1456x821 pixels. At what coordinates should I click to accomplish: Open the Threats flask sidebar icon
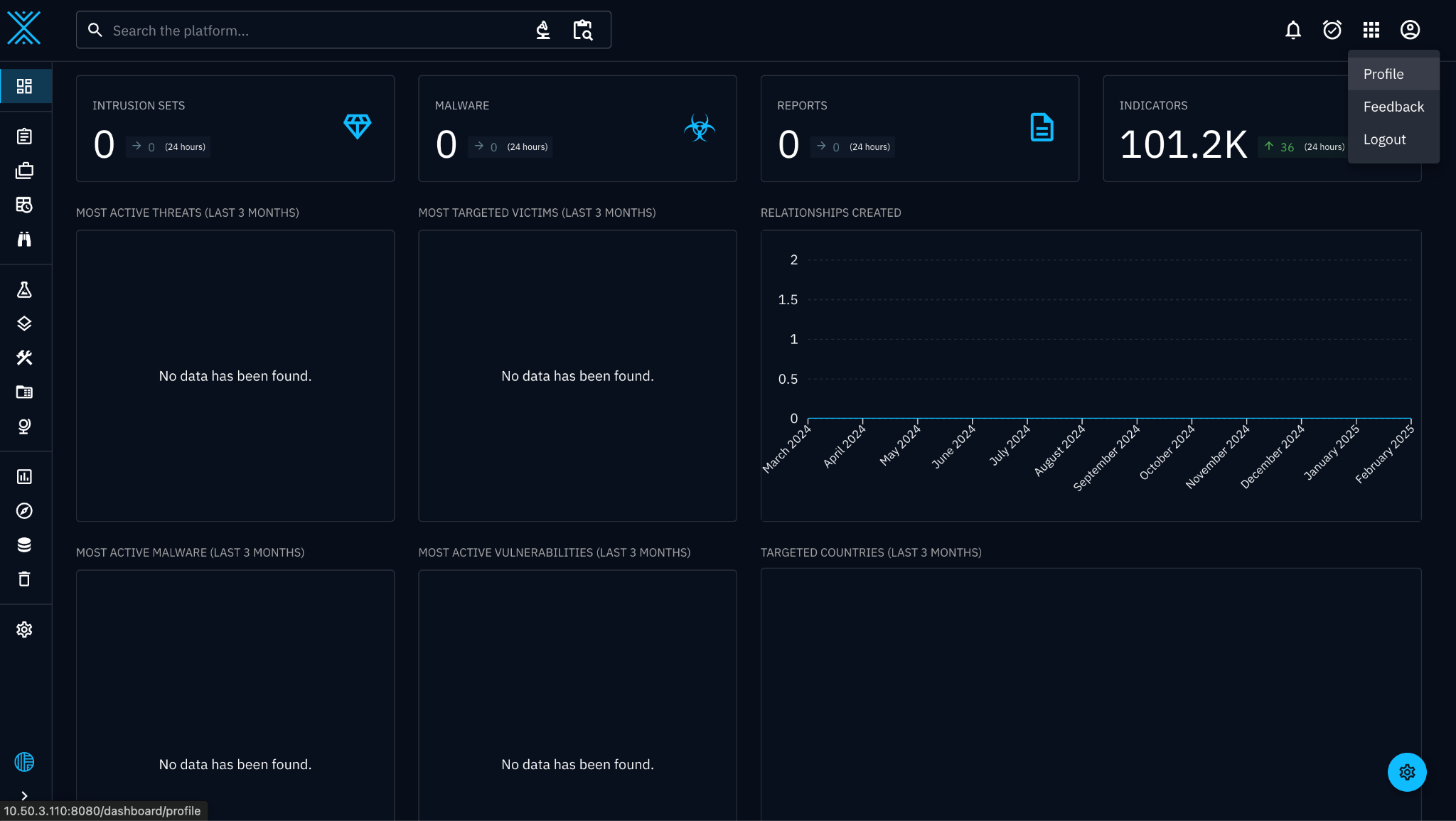point(25,289)
